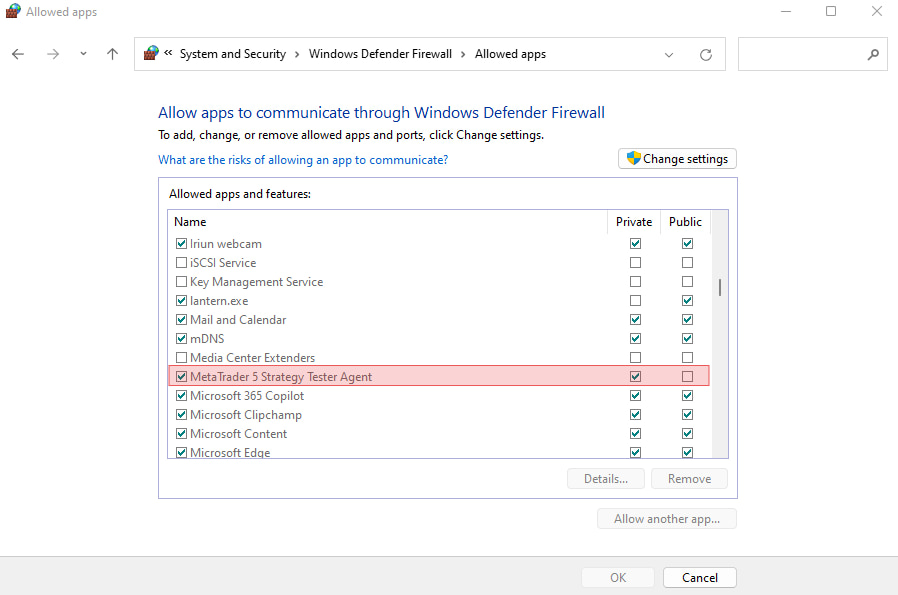This screenshot has height=595, width=898.
Task: Select Microsoft Content row text
Action: pos(238,434)
